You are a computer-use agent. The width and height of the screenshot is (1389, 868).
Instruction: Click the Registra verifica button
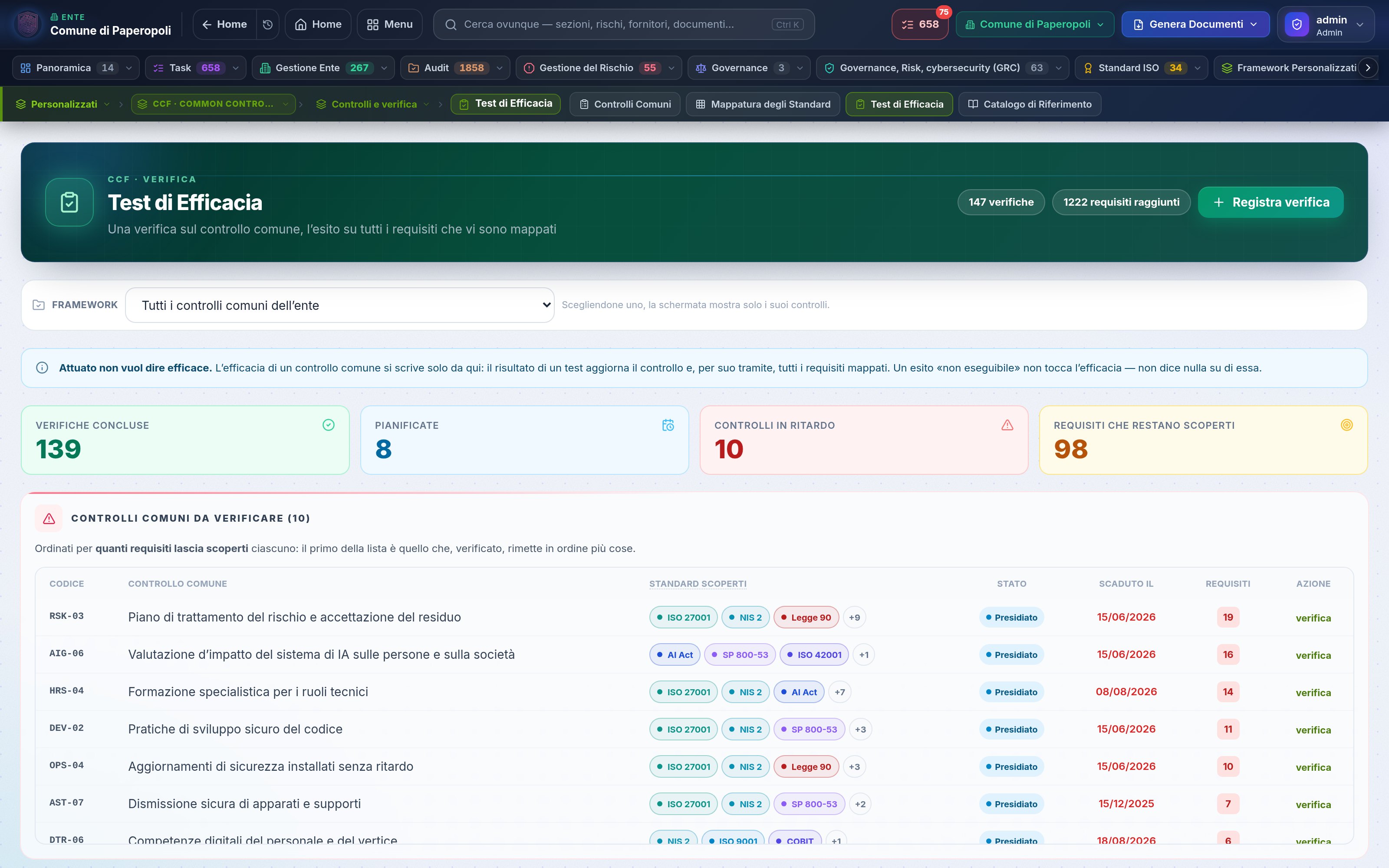[1270, 202]
